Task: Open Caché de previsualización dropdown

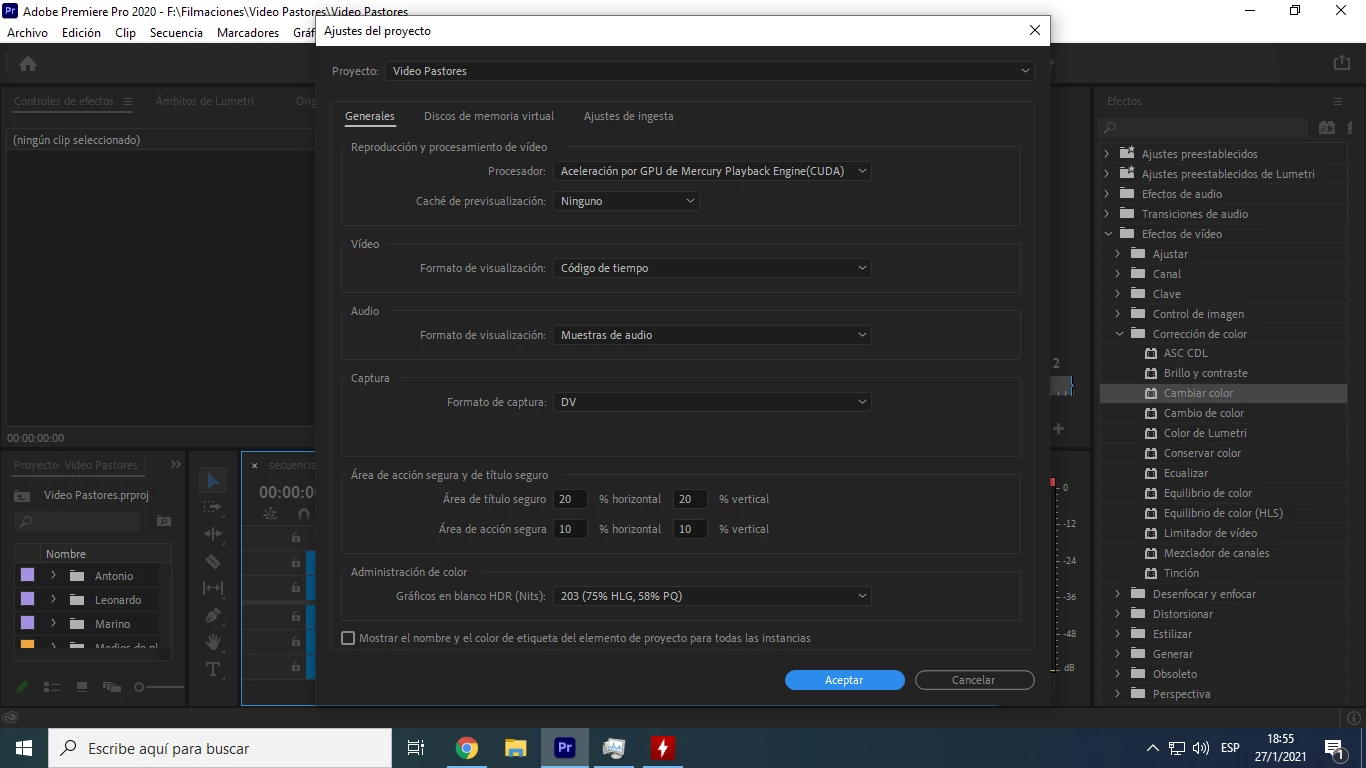Action: (626, 201)
